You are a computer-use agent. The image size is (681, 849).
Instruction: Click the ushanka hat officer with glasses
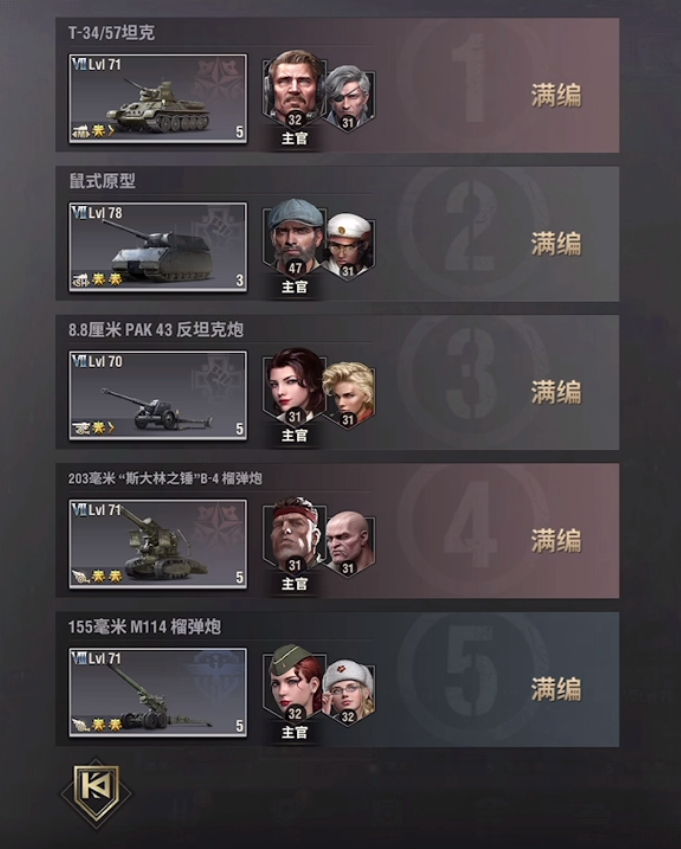coord(349,693)
